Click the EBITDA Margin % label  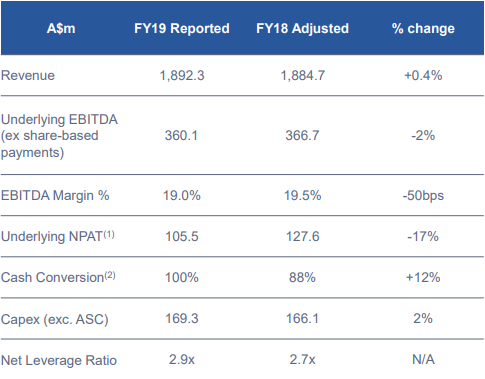(x=55, y=195)
